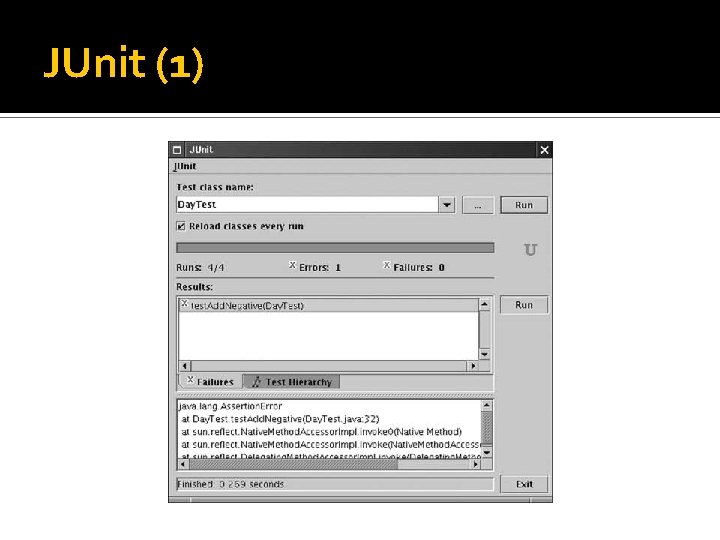This screenshot has width=720, height=540.
Task: Click the JUnit U logo icon
Action: click(530, 249)
